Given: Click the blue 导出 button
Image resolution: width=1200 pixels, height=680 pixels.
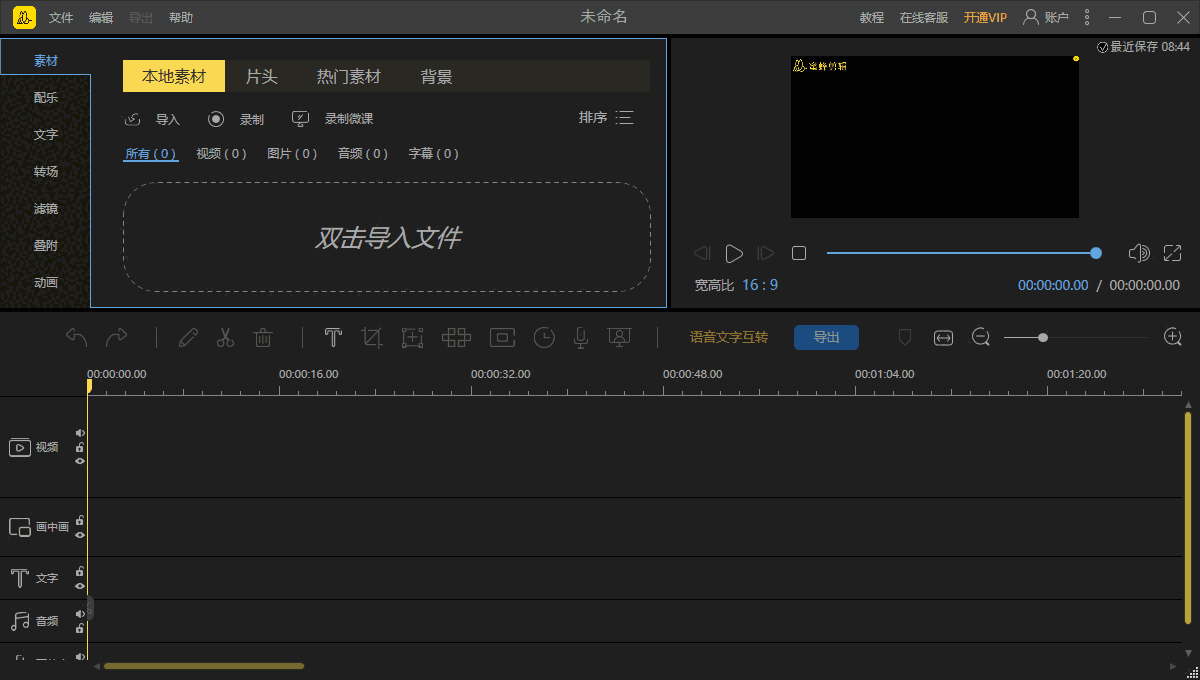Looking at the screenshot, I should [826, 338].
